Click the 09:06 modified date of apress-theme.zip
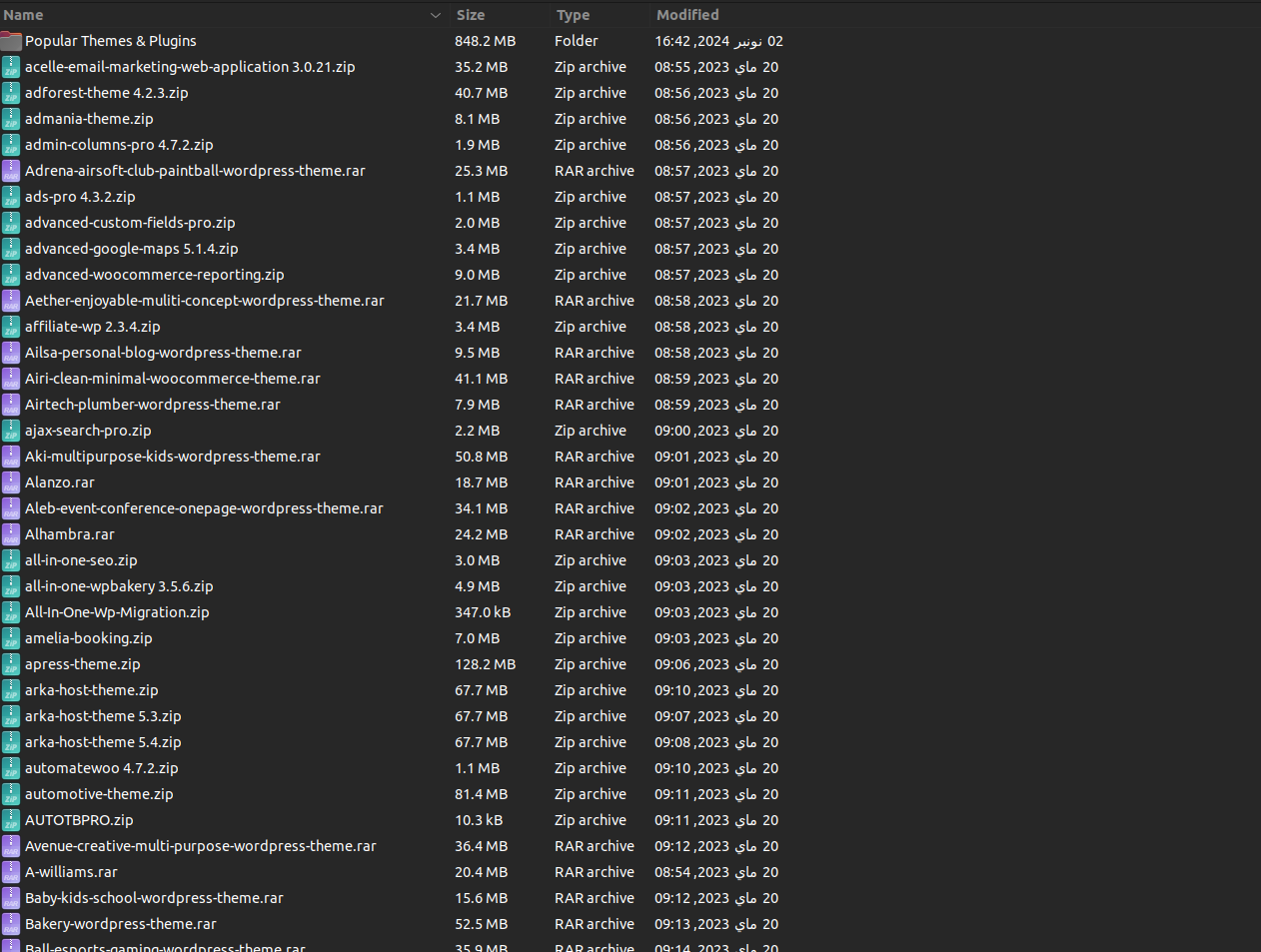Viewport: 1261px width, 952px height. pyautogui.click(x=716, y=664)
